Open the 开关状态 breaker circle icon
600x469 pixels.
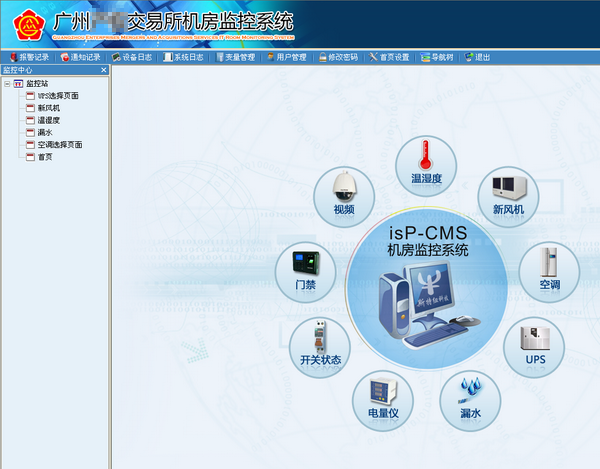[320, 348]
